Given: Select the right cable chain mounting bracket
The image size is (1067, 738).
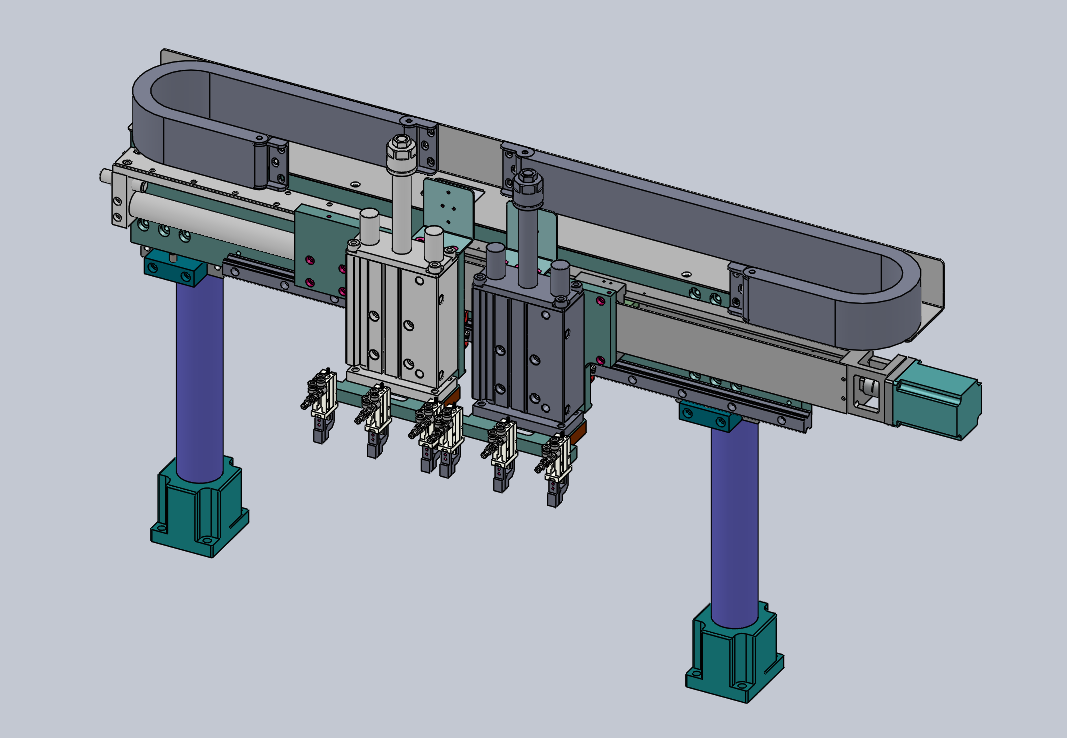Looking at the screenshot, I should tap(737, 292).
